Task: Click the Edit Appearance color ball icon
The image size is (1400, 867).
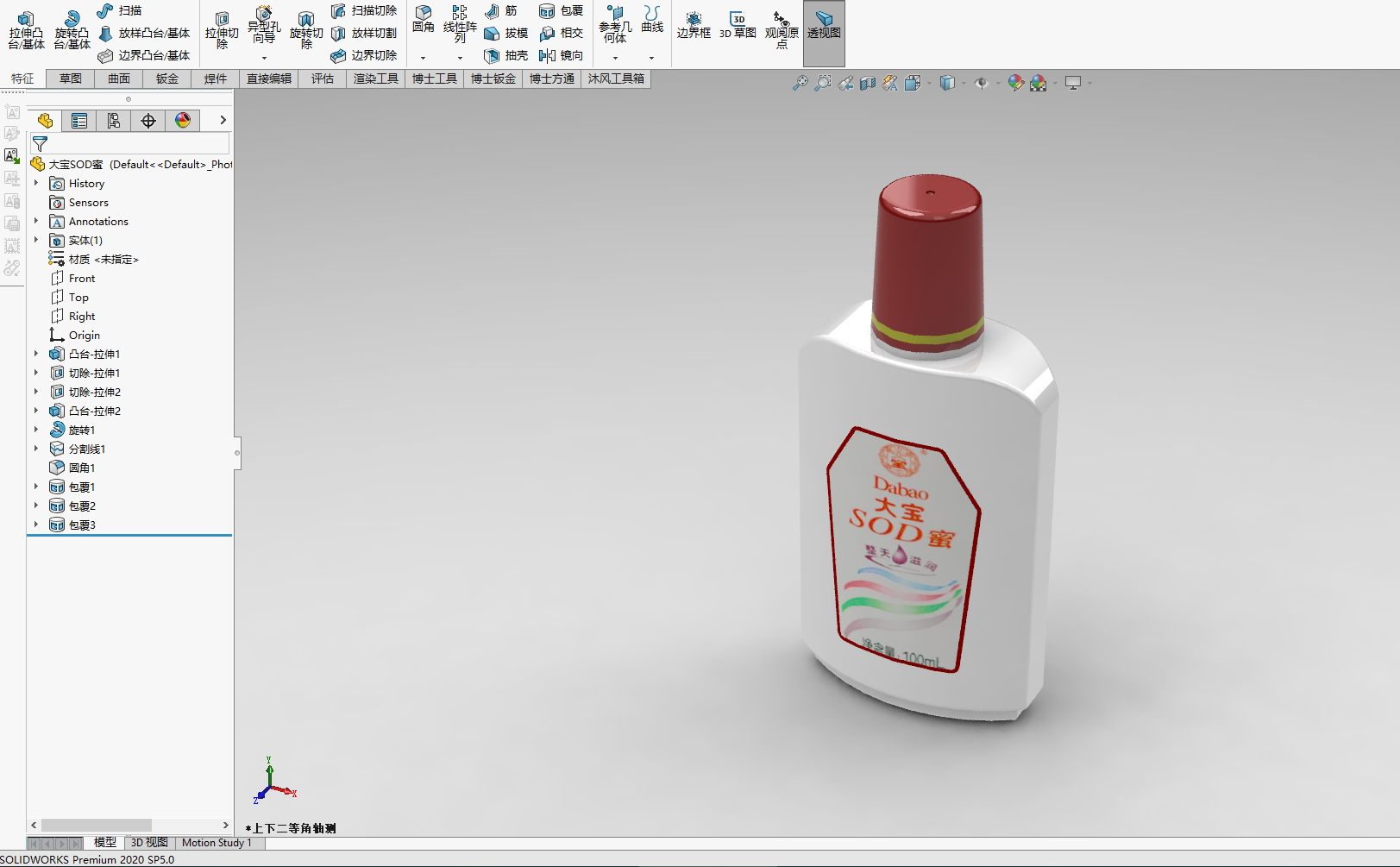Action: [1016, 83]
